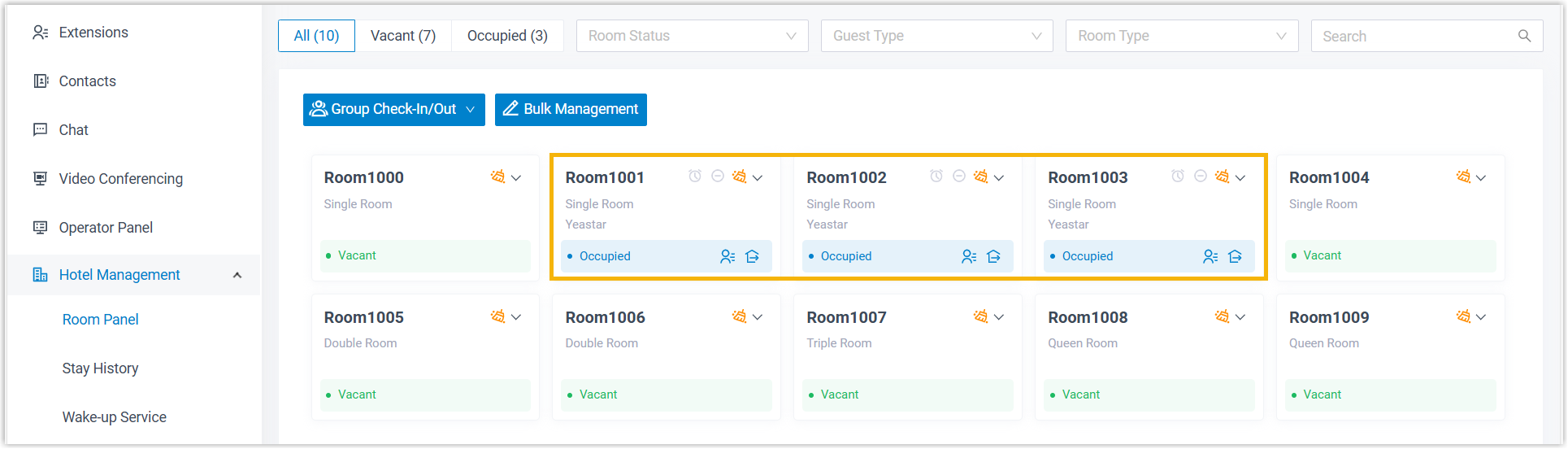Click the broom icon on Room1007
1568x449 pixels.
click(980, 316)
